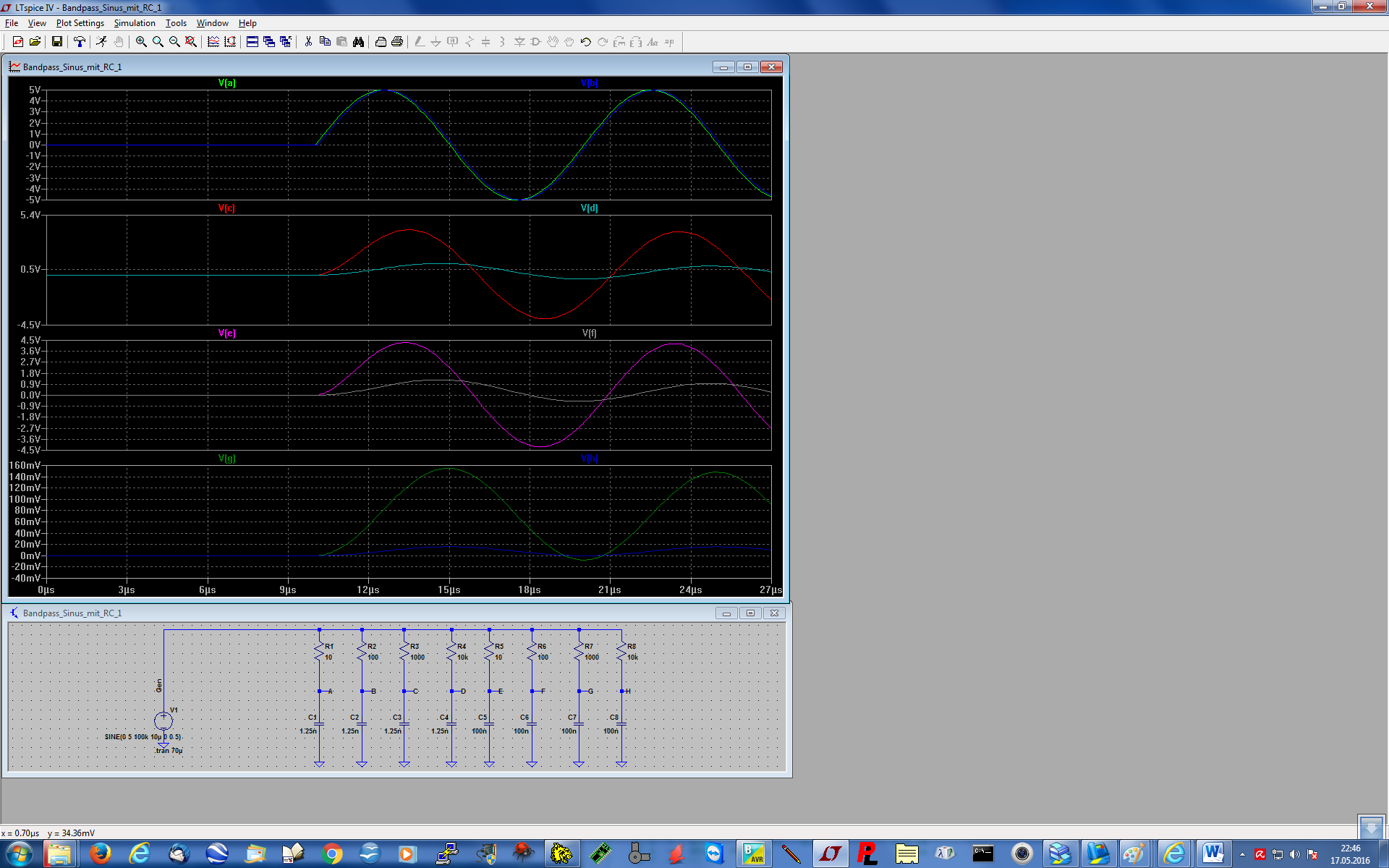Tile windows using the Tile icon
Viewport: 1389px width, 868px height.
pyautogui.click(x=252, y=42)
